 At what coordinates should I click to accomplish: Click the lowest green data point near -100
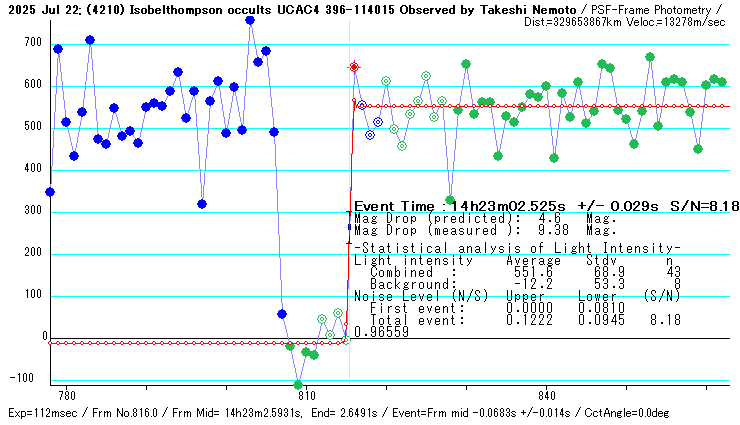[298, 384]
